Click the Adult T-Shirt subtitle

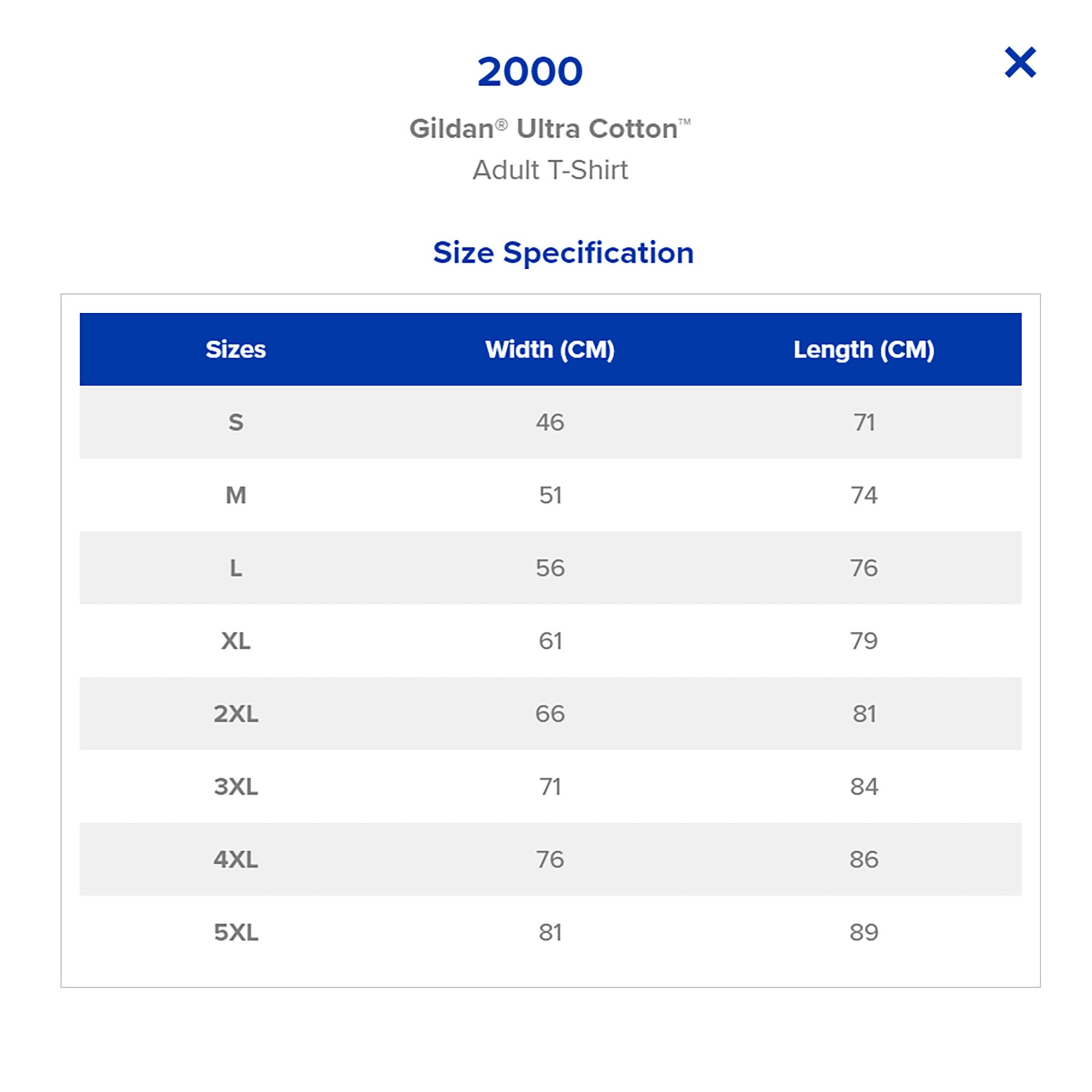click(550, 170)
